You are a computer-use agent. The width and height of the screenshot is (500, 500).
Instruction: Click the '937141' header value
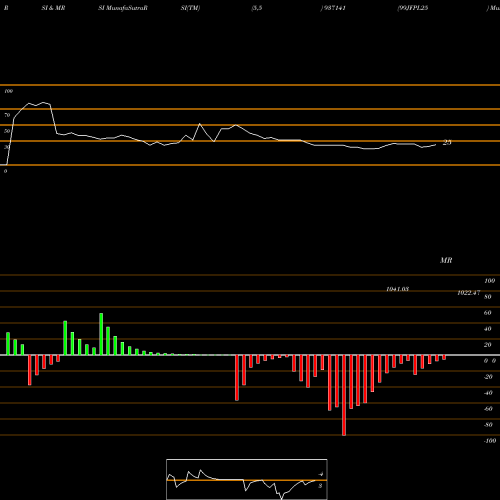click(x=334, y=8)
